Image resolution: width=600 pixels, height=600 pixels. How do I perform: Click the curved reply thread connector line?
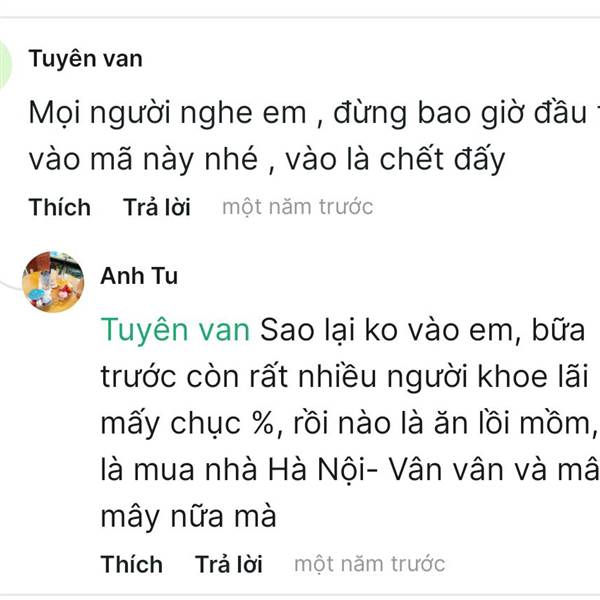pyautogui.click(x=11, y=285)
